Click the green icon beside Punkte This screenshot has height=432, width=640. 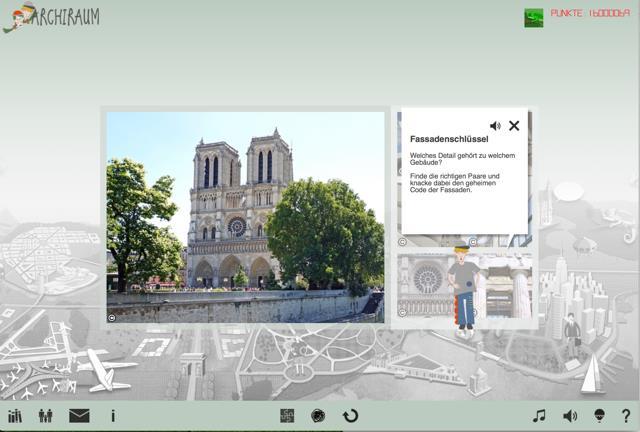[534, 18]
